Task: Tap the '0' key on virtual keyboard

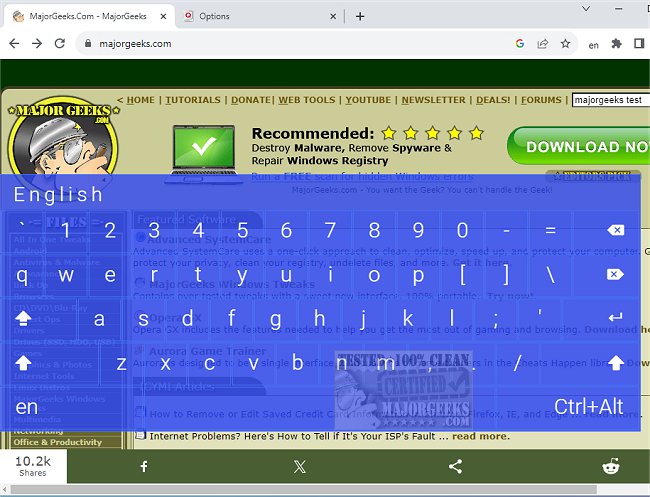Action: pyautogui.click(x=462, y=230)
